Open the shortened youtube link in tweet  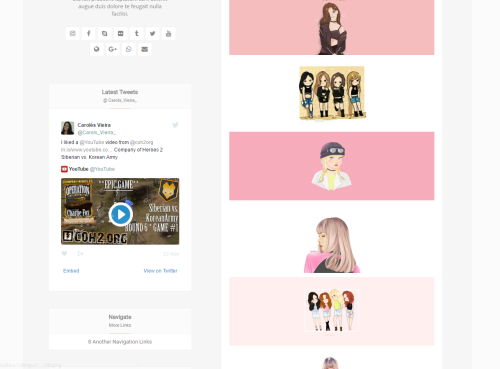86,150
